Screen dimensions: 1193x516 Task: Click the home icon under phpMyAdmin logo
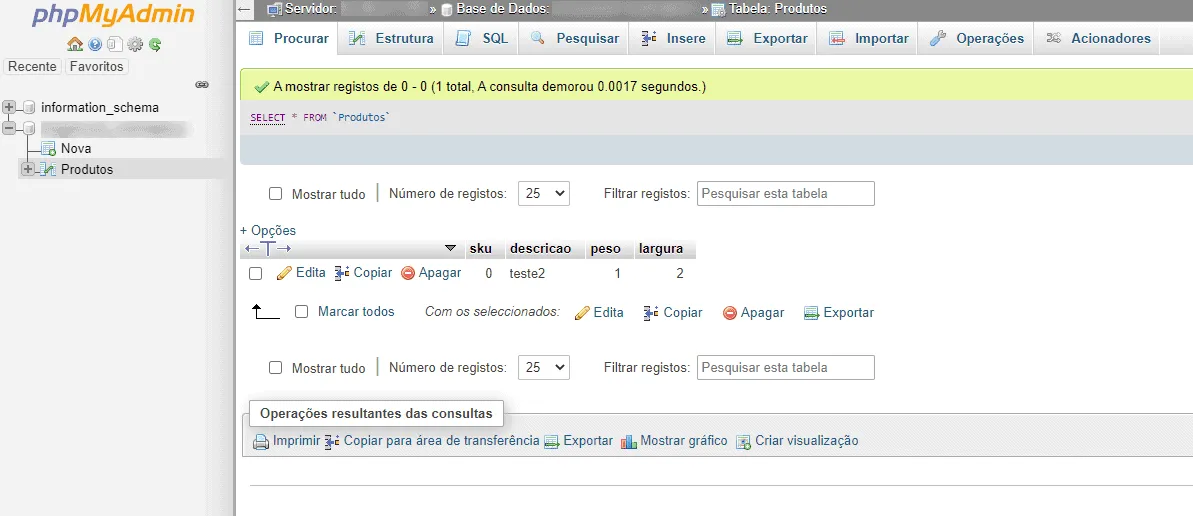tap(74, 44)
